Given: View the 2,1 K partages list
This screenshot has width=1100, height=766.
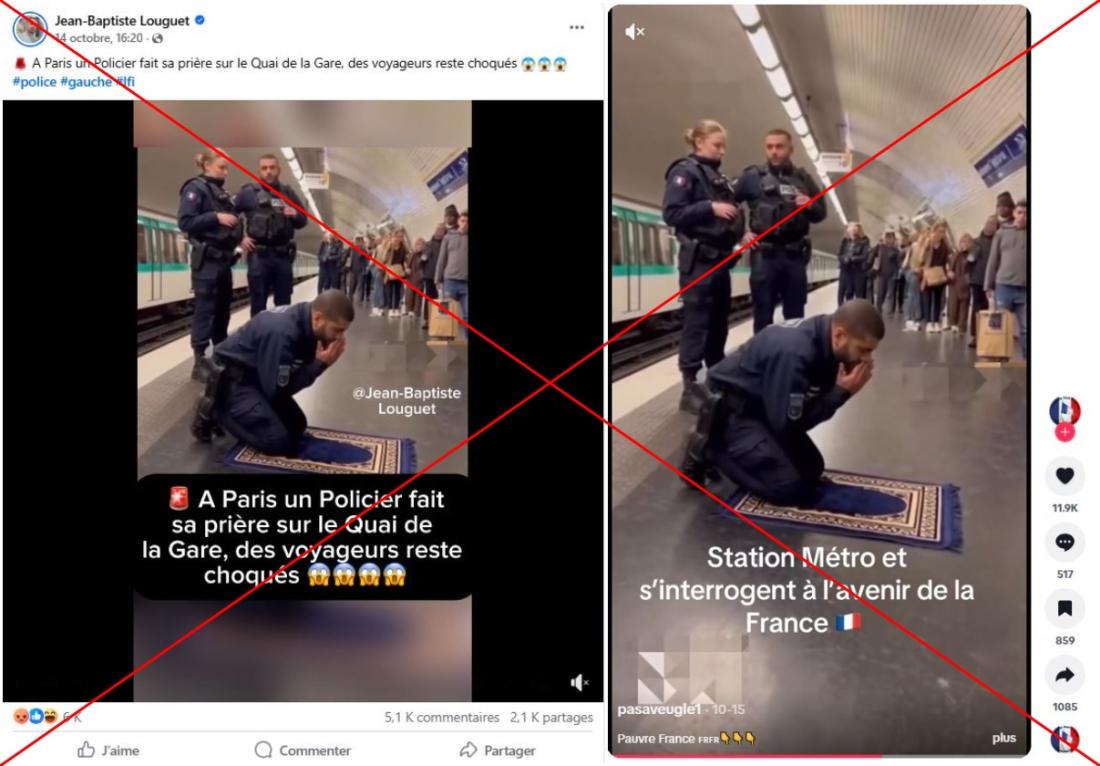Looking at the screenshot, I should 551,718.
